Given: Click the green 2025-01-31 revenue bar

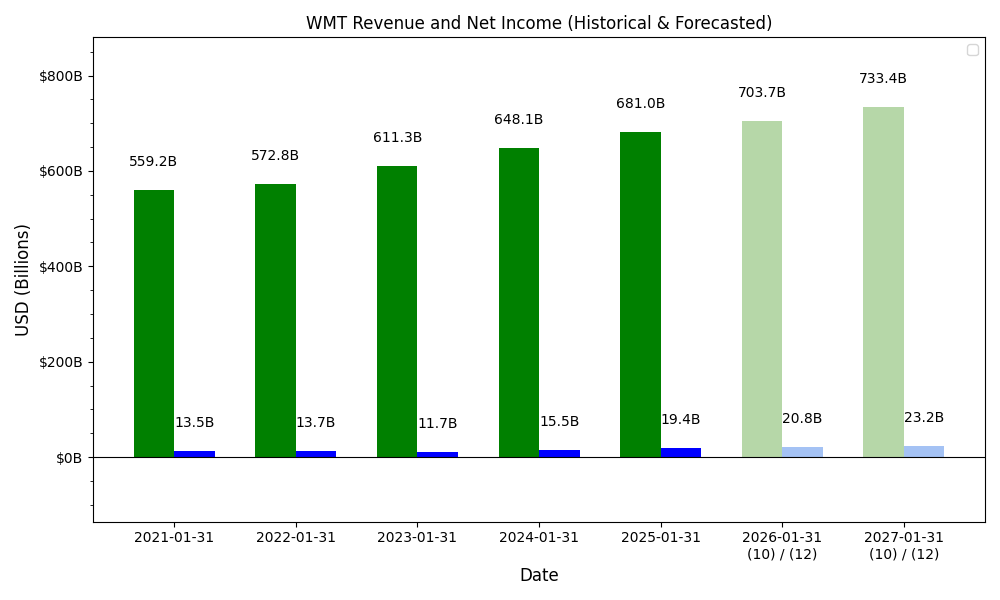Looking at the screenshot, I should tap(640, 295).
